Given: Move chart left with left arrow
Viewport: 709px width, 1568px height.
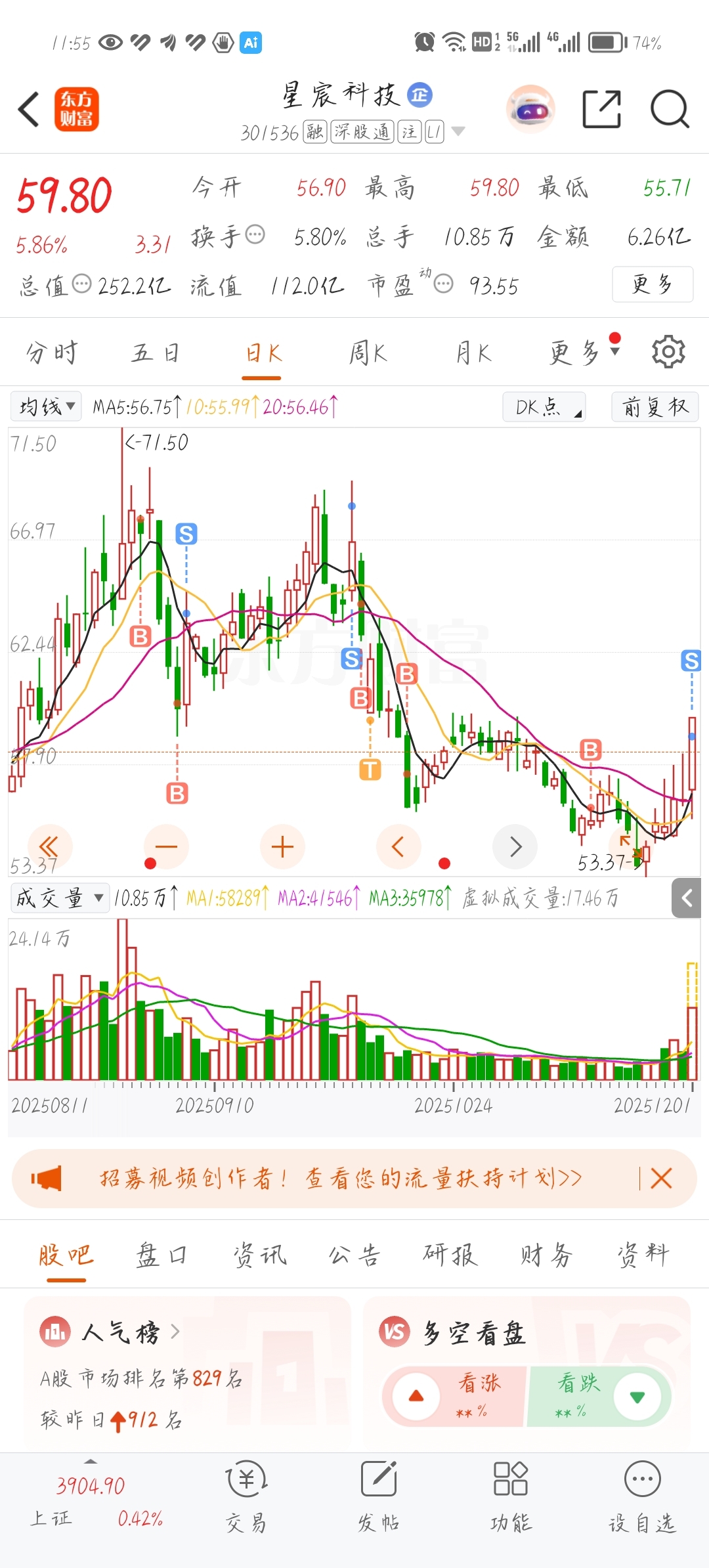Looking at the screenshot, I should coord(398,846).
